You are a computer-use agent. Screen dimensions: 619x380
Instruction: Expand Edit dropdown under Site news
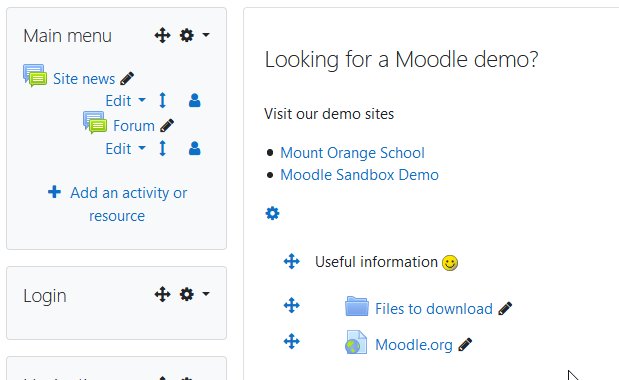[126, 101]
